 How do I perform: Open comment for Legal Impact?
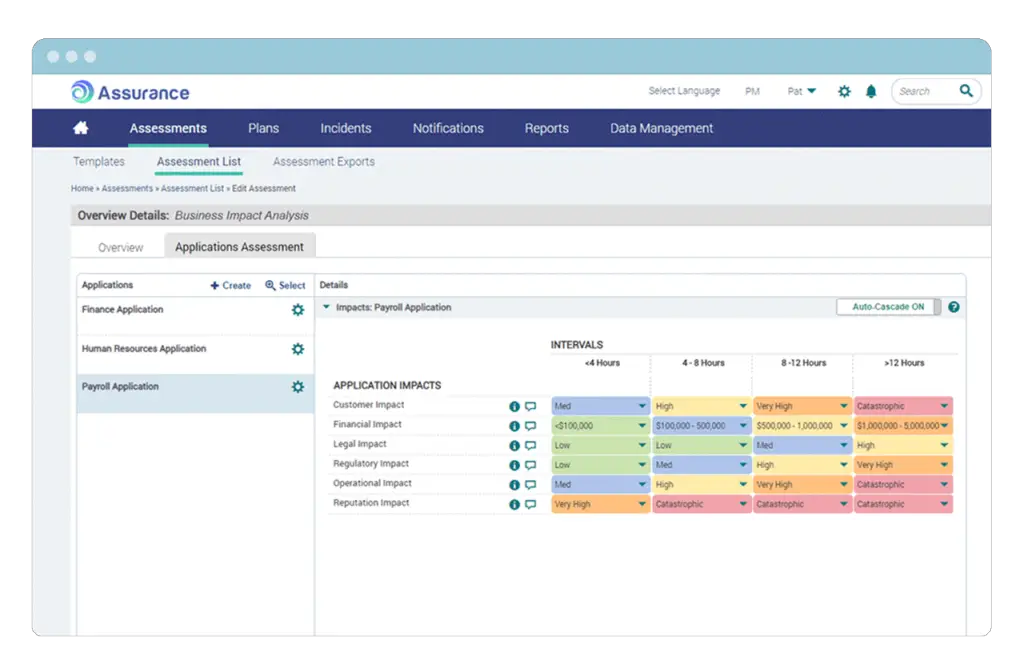click(530, 446)
